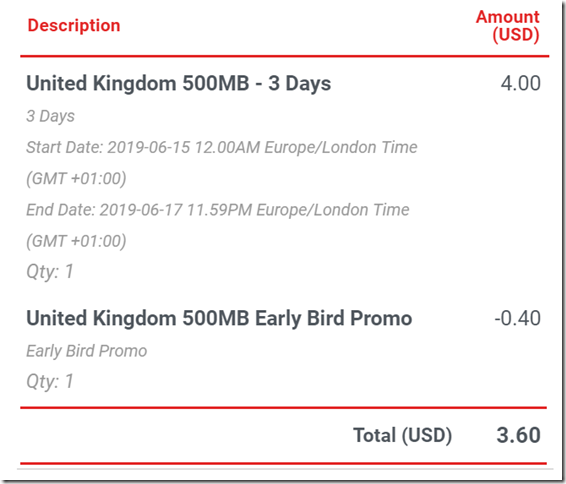Click the 3.60 total amount
Screen dimensions: 566x484
[x=518, y=435]
